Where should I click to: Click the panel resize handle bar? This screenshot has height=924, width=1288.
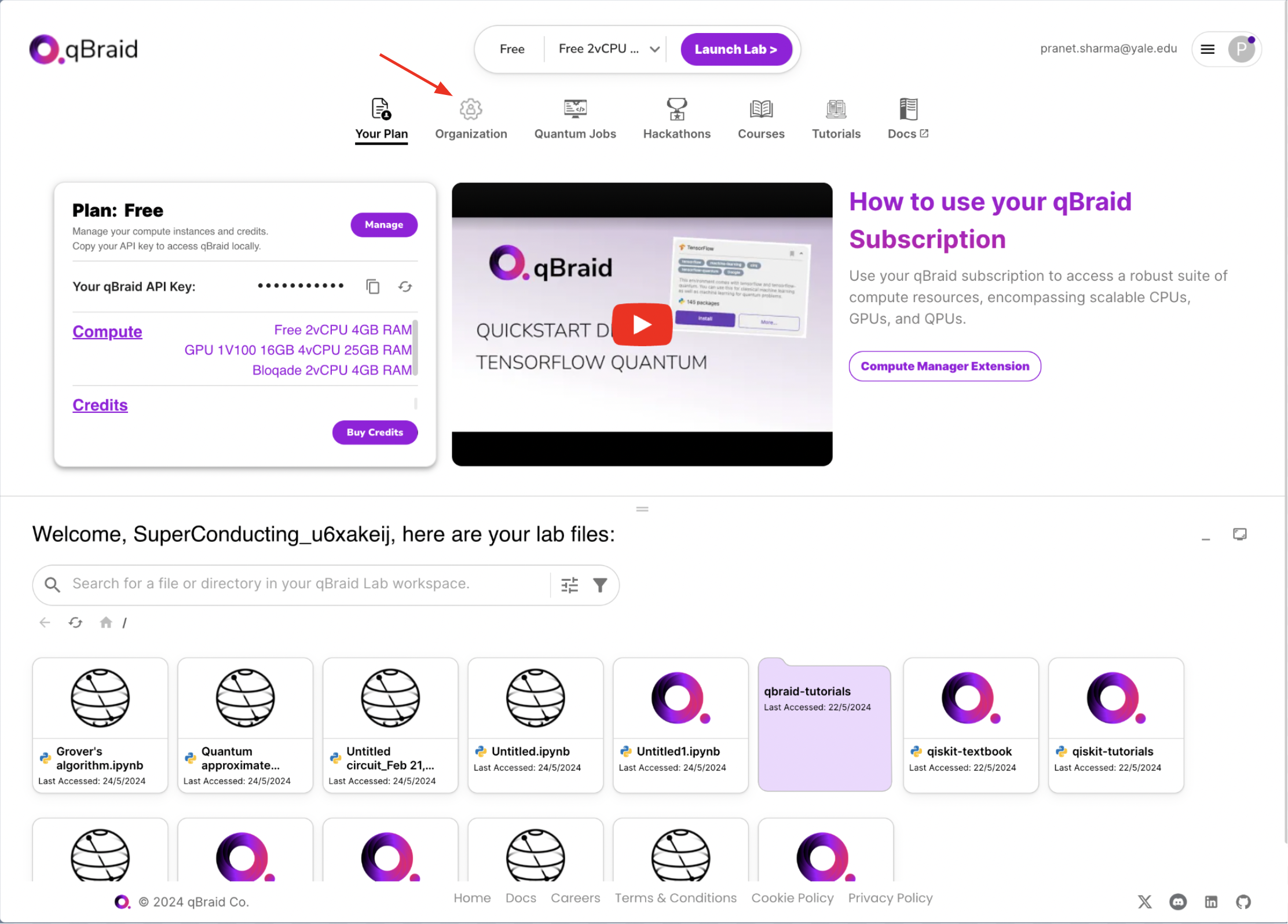coord(642,509)
